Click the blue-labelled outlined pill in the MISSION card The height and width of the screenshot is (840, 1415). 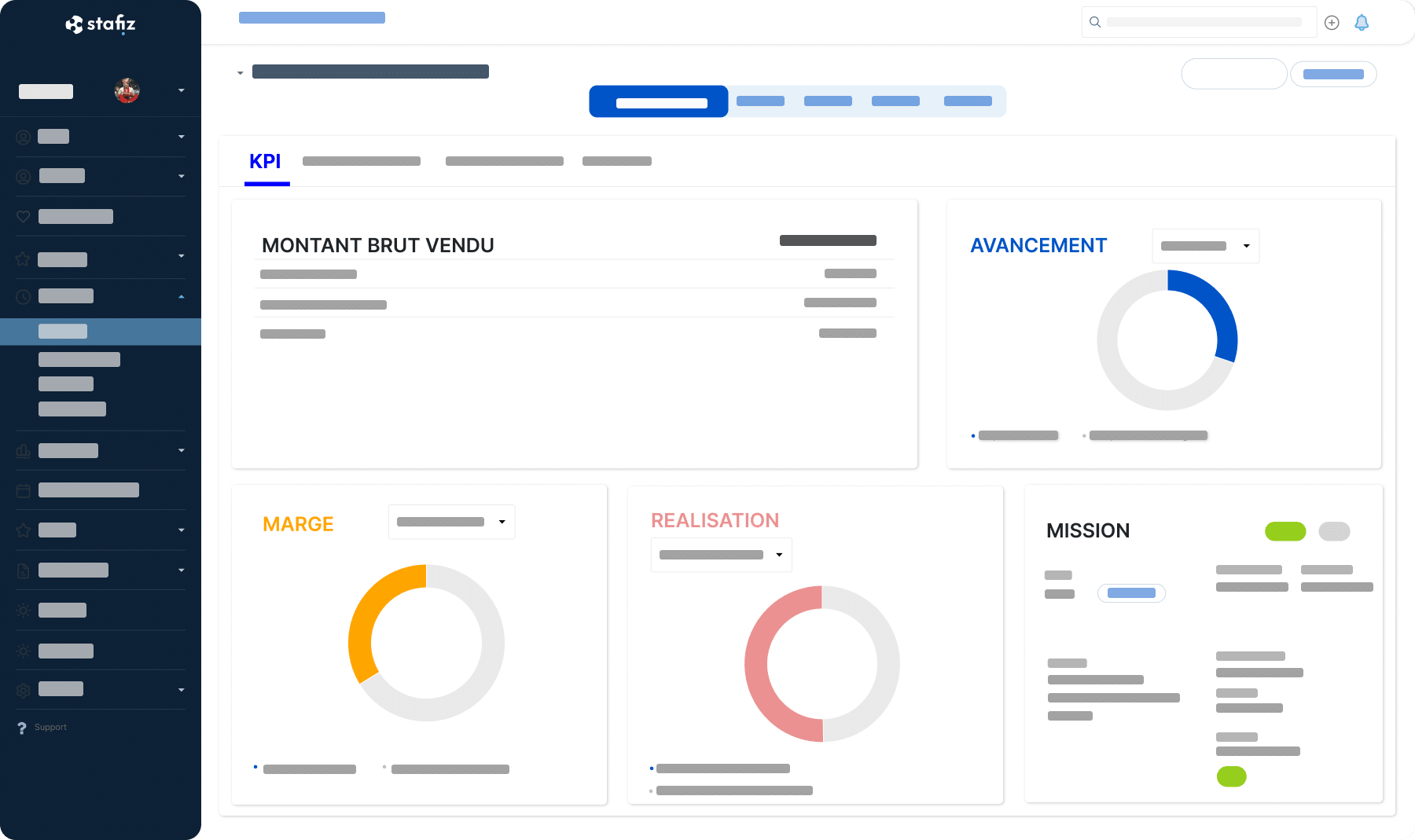coord(1131,593)
